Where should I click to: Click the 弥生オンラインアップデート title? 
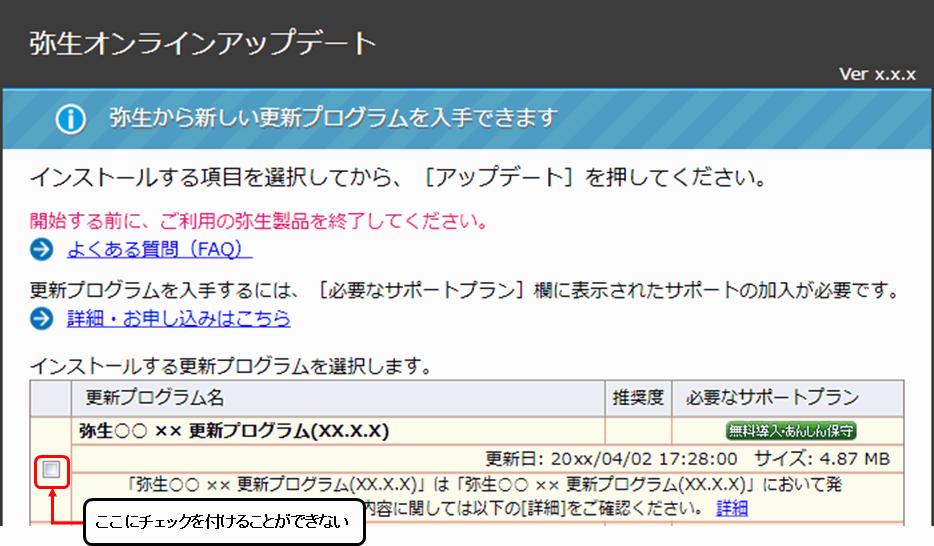coord(203,43)
